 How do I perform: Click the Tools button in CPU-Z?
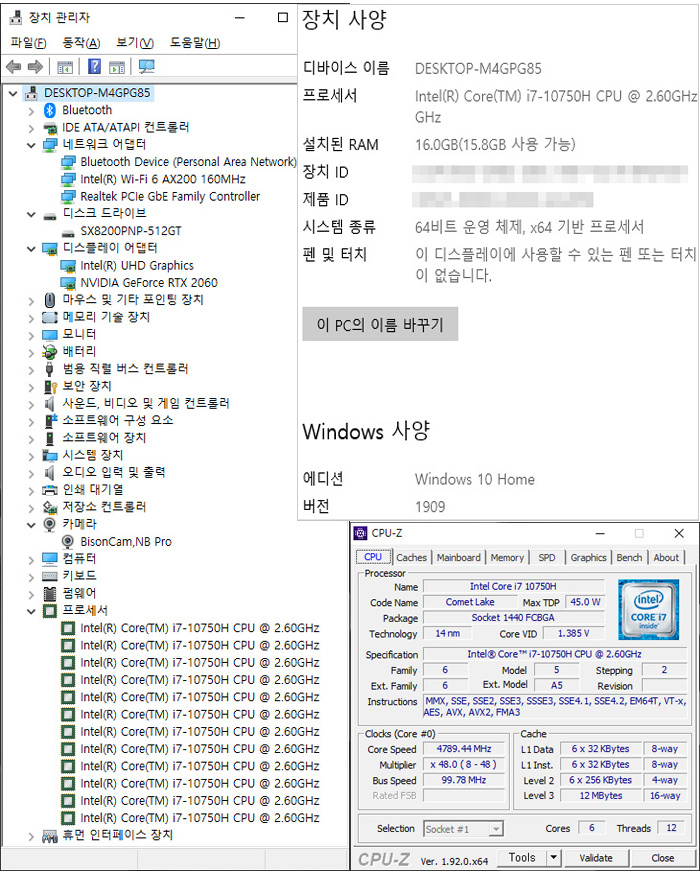click(x=521, y=857)
